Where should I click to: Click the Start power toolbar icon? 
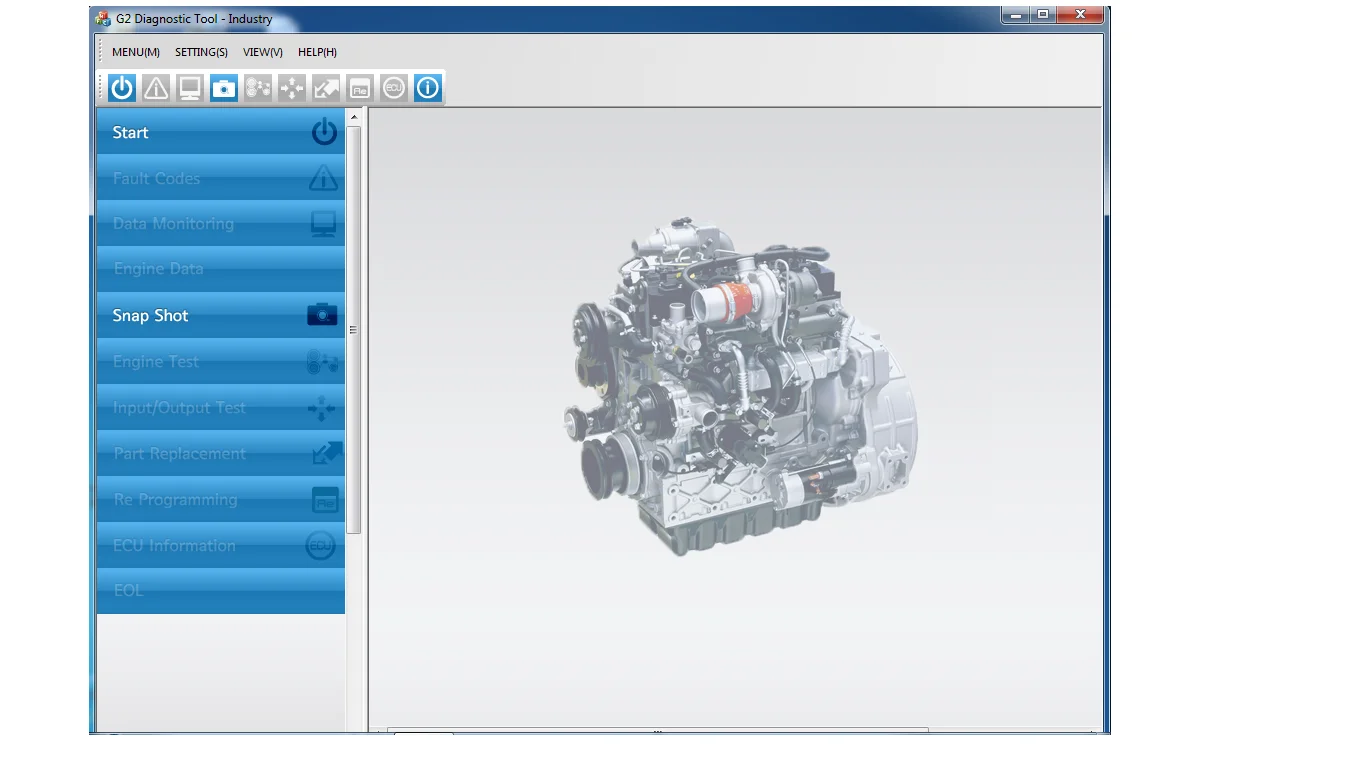(x=122, y=88)
